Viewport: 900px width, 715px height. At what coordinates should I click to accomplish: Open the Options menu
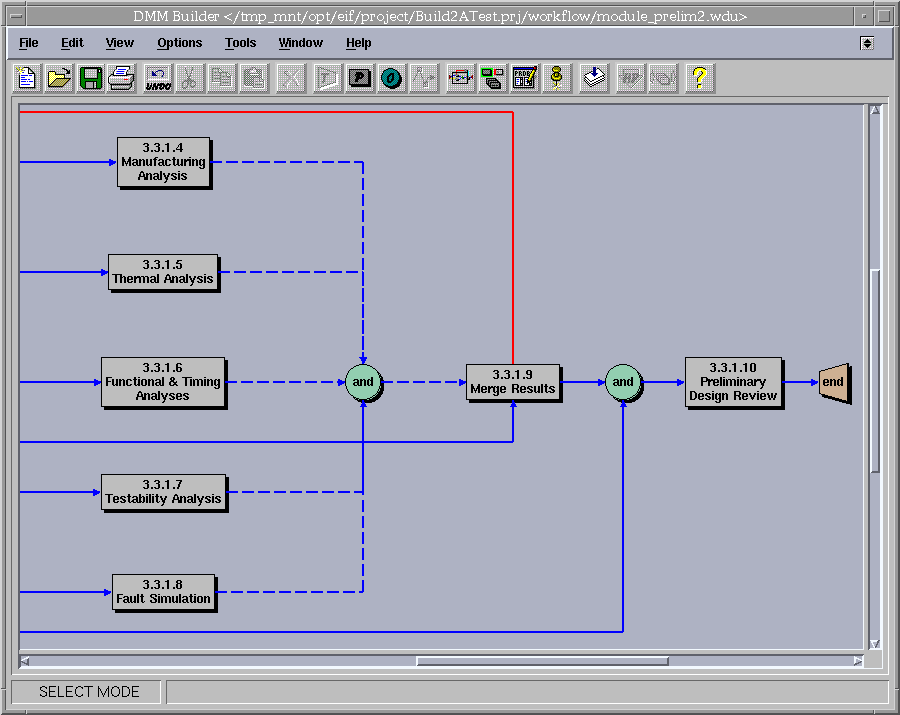(x=179, y=43)
